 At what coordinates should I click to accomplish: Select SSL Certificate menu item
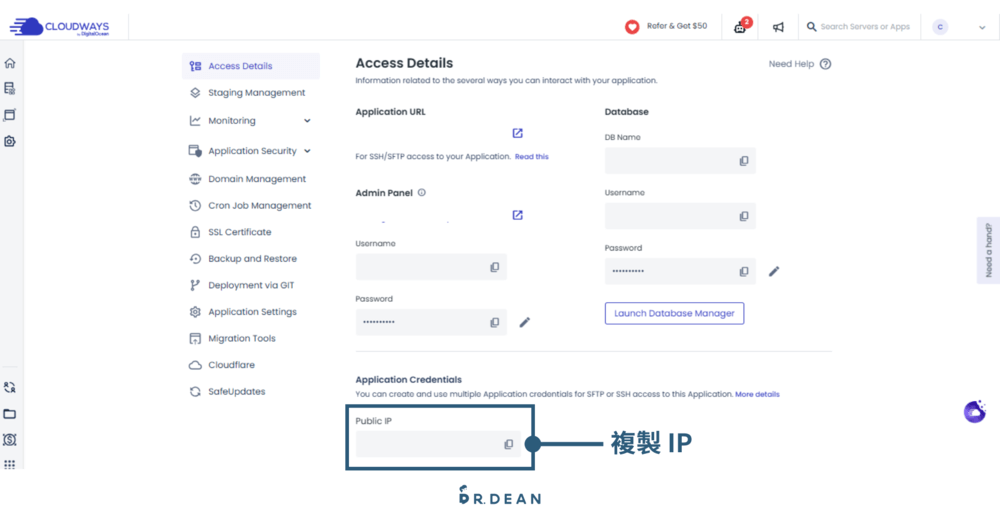239,232
